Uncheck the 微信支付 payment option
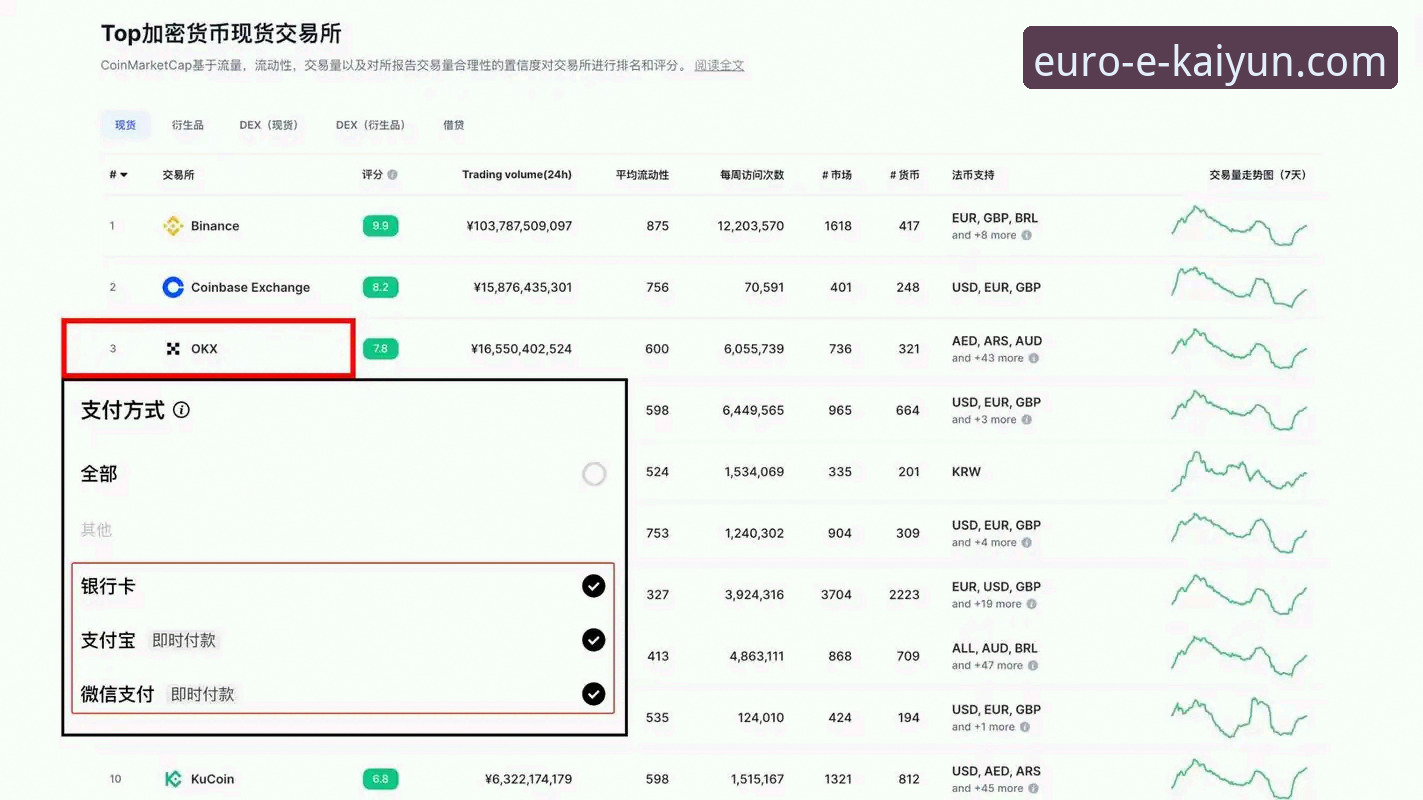Image resolution: width=1423 pixels, height=800 pixels. point(594,694)
